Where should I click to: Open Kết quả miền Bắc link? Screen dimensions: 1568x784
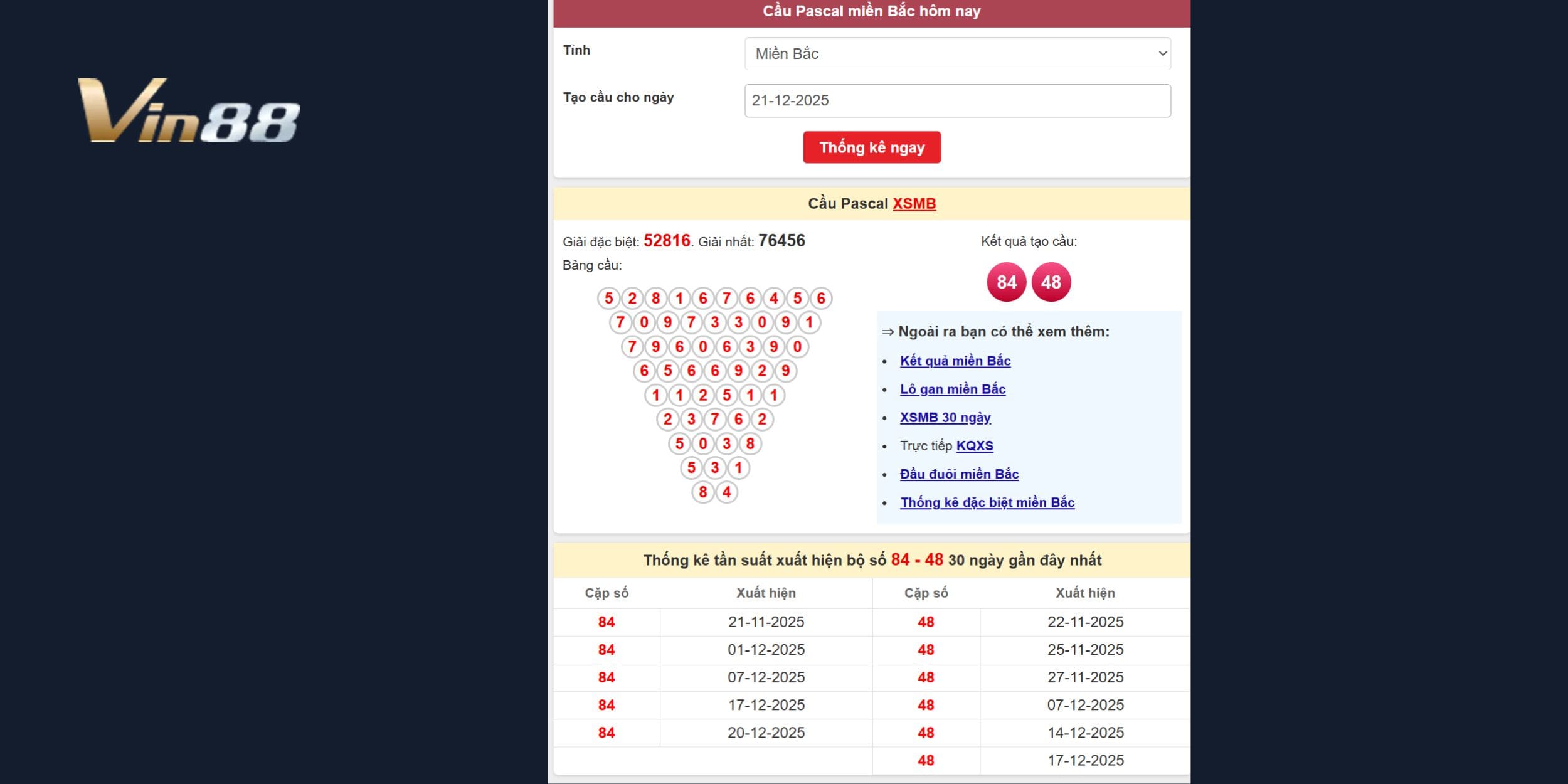point(955,361)
